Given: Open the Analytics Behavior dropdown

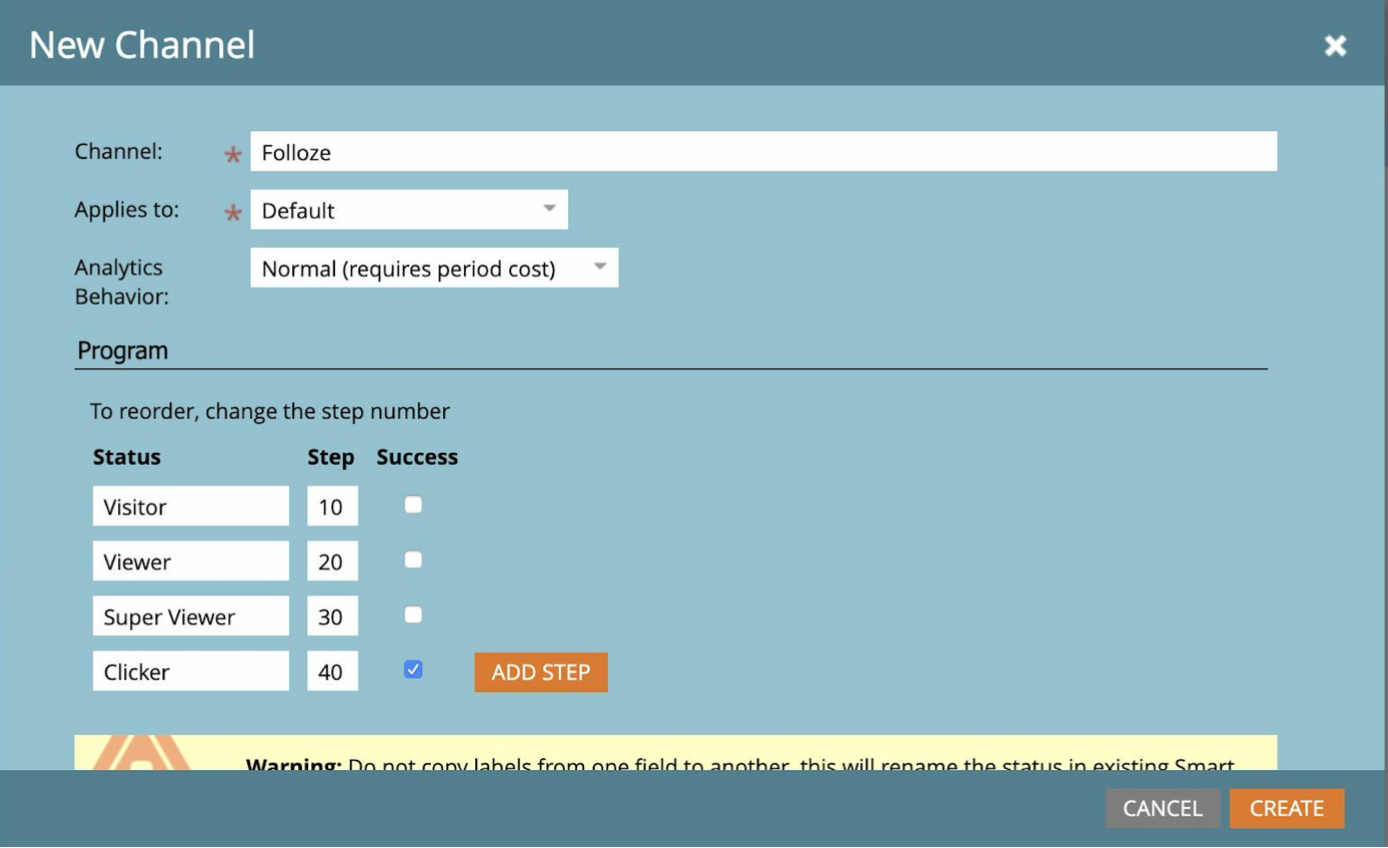Looking at the screenshot, I should (x=434, y=268).
